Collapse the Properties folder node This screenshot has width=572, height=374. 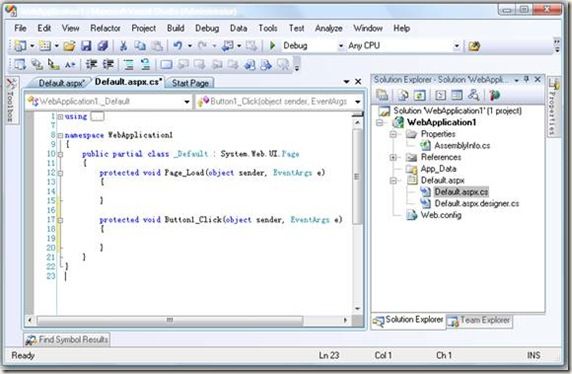click(x=393, y=134)
